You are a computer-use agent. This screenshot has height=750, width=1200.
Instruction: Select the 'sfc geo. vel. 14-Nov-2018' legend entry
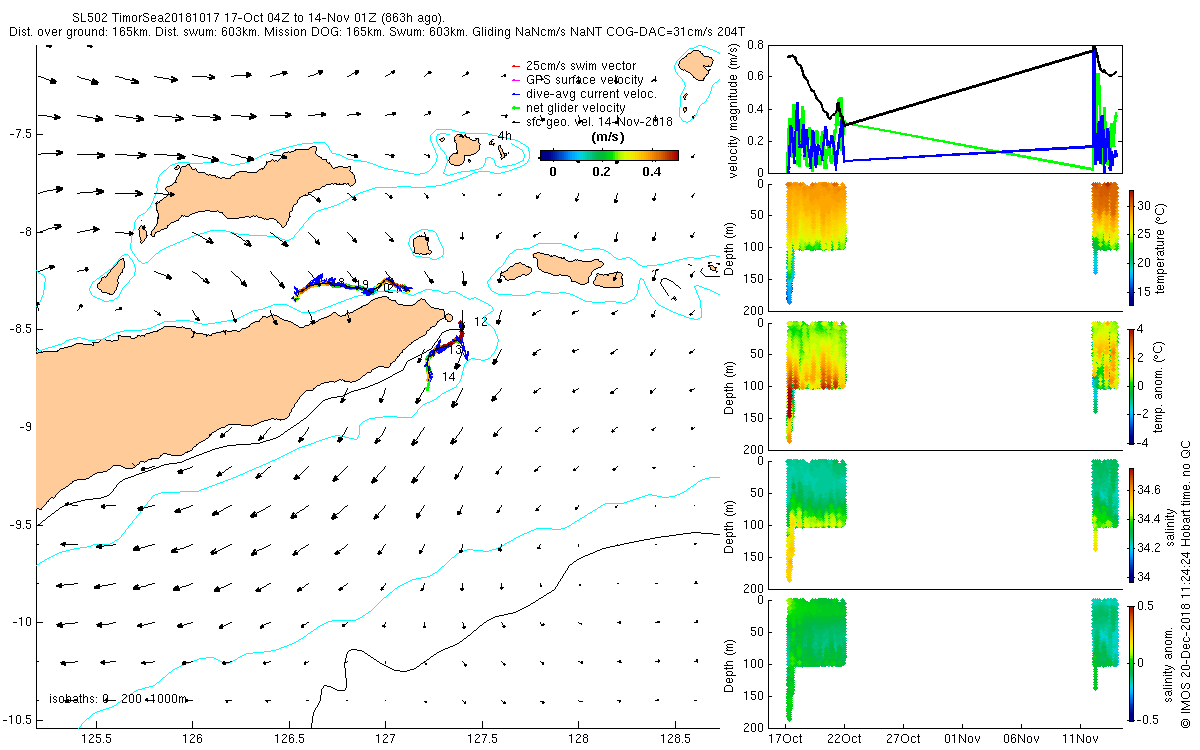coord(592,121)
